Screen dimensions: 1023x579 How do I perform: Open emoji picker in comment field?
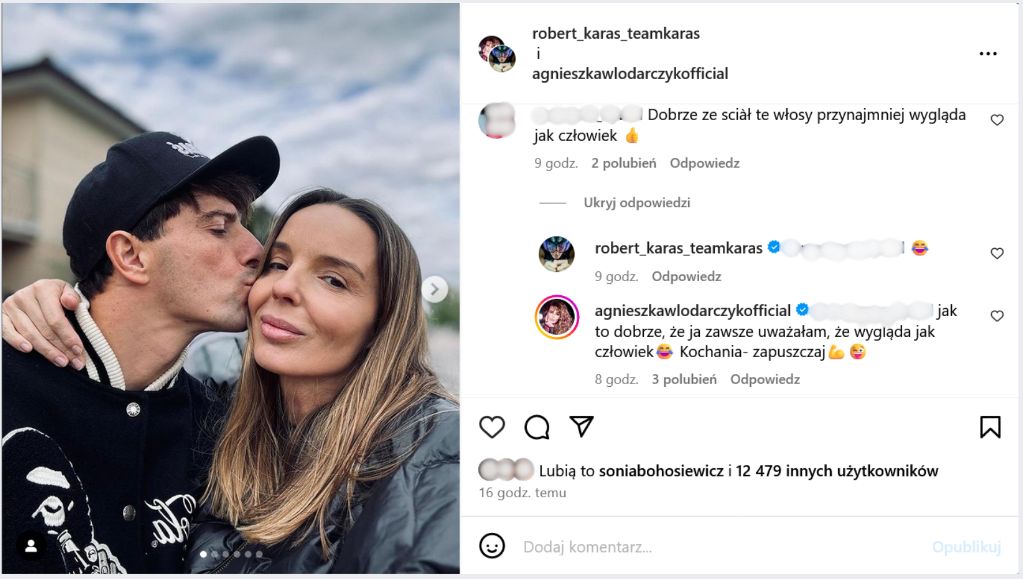491,546
